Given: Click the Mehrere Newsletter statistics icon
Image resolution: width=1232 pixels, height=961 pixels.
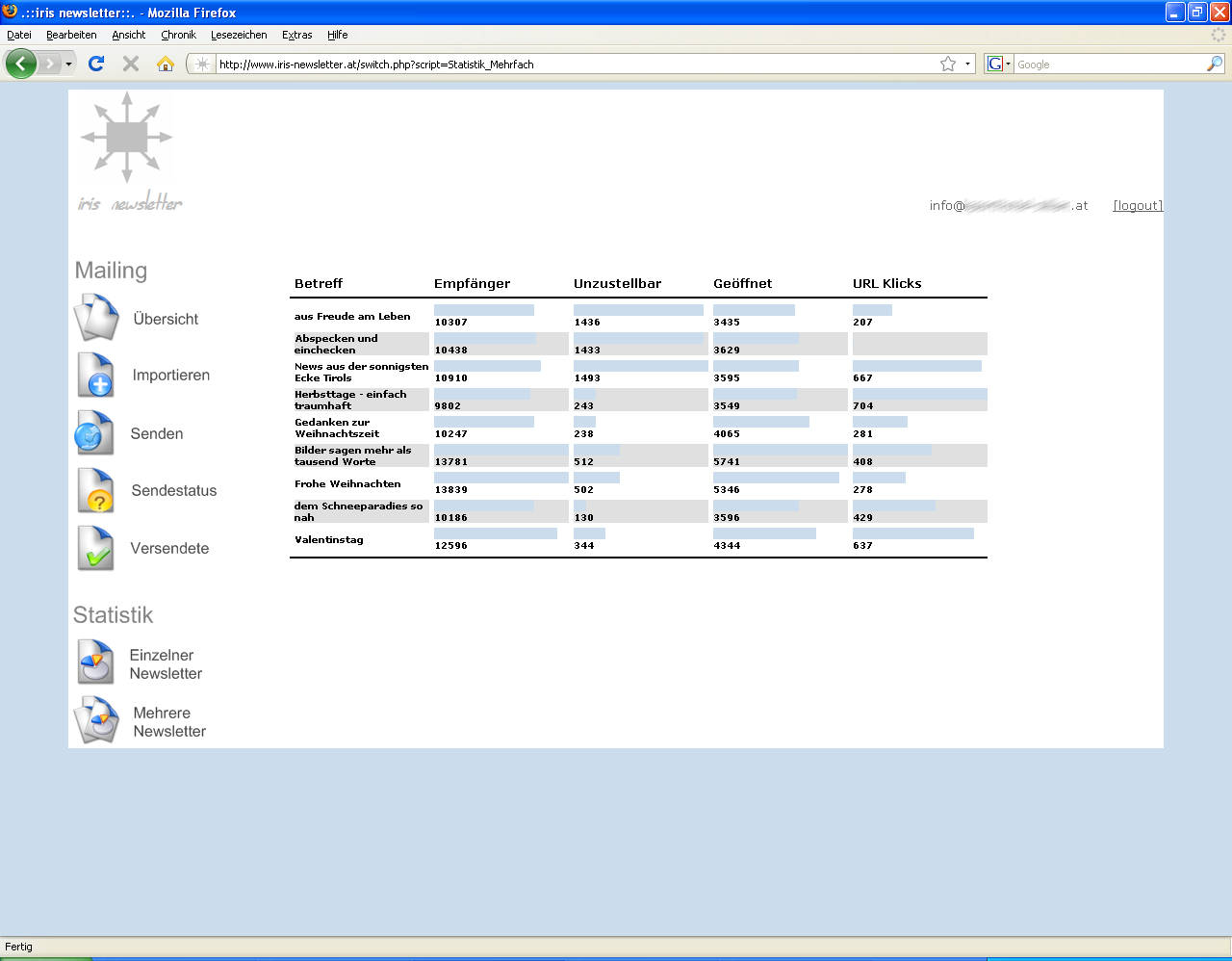Looking at the screenshot, I should click(x=96, y=721).
